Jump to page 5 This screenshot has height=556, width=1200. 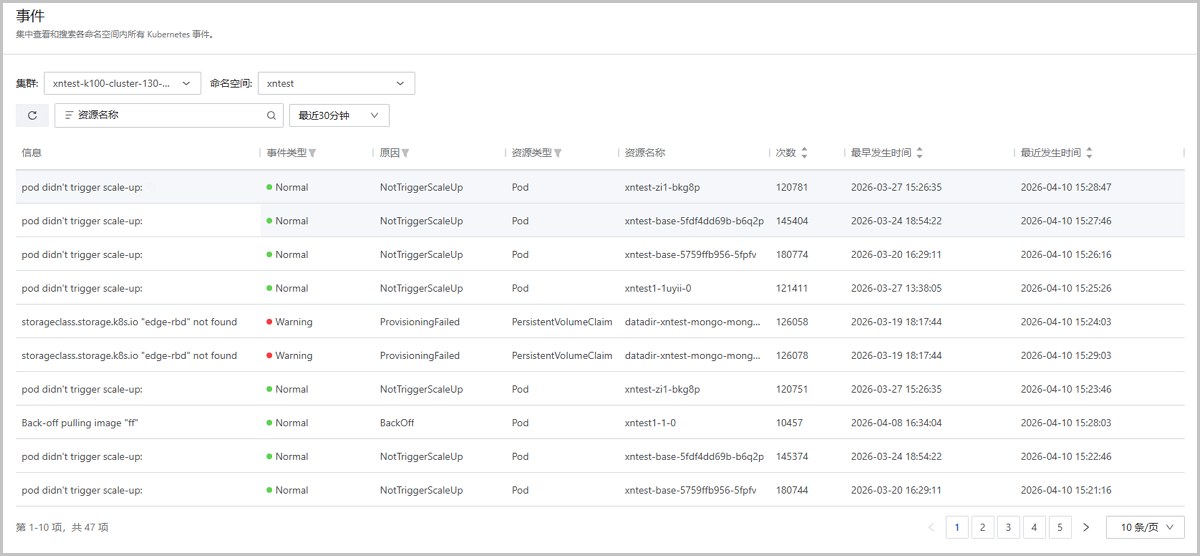tap(1060, 527)
